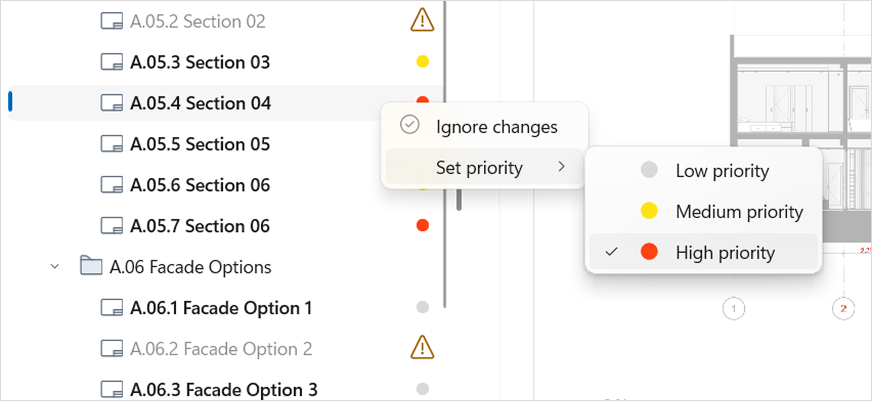Select Low priority option
The image size is (872, 402).
tap(722, 171)
